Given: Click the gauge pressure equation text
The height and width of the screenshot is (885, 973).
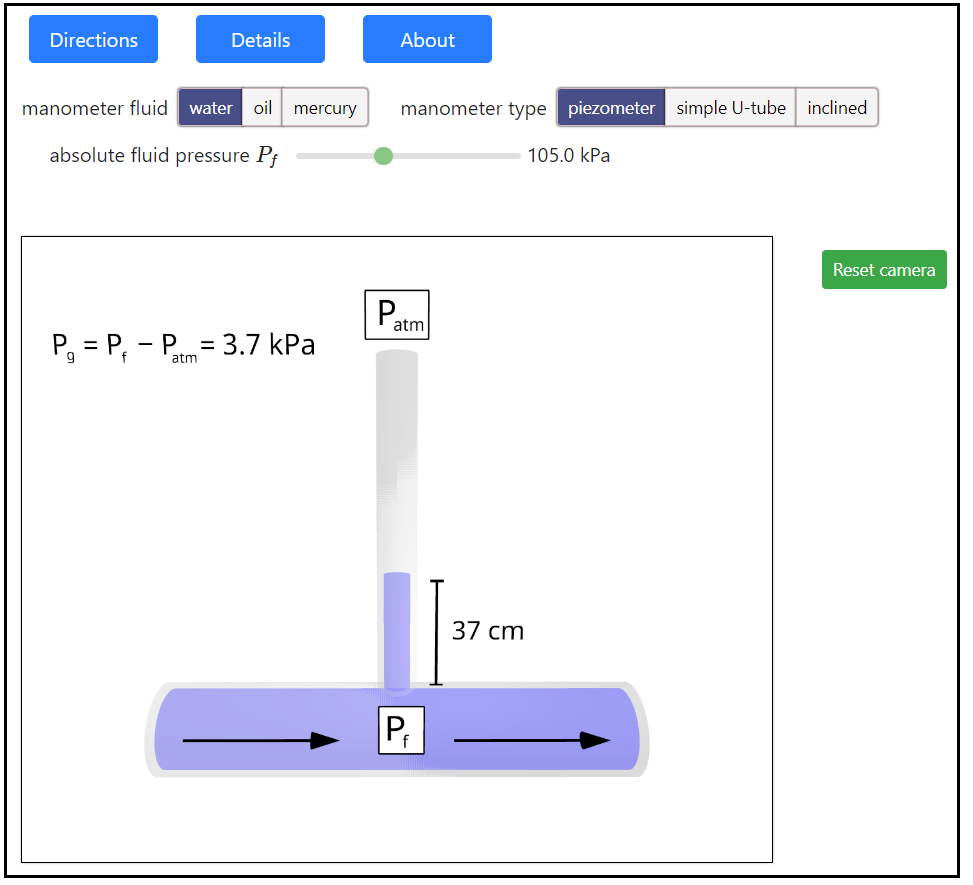Looking at the screenshot, I should 184,346.
